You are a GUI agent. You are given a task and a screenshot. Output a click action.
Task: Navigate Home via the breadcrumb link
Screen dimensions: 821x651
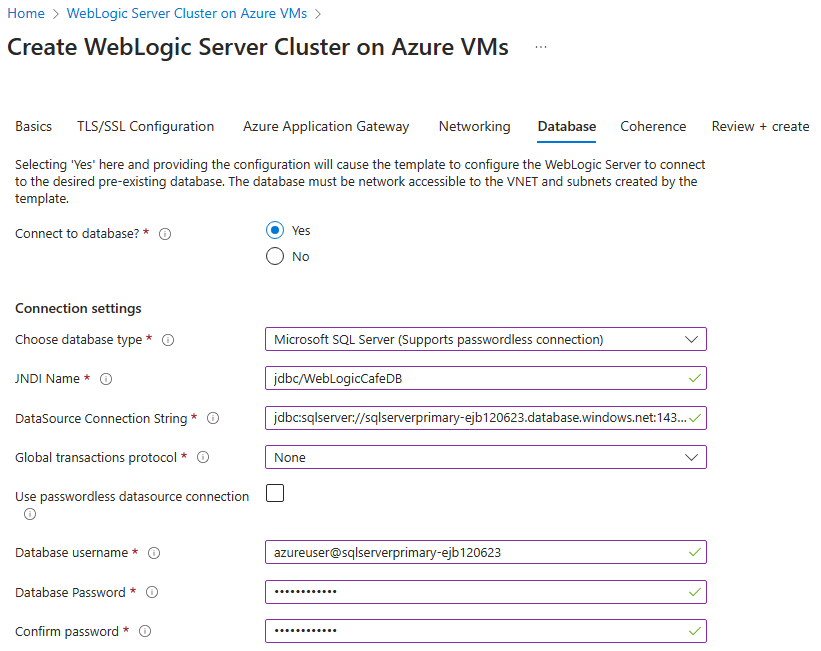coord(25,13)
